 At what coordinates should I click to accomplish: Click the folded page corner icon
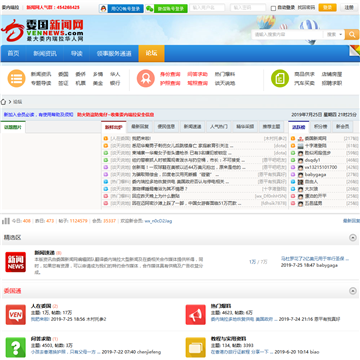354,51
